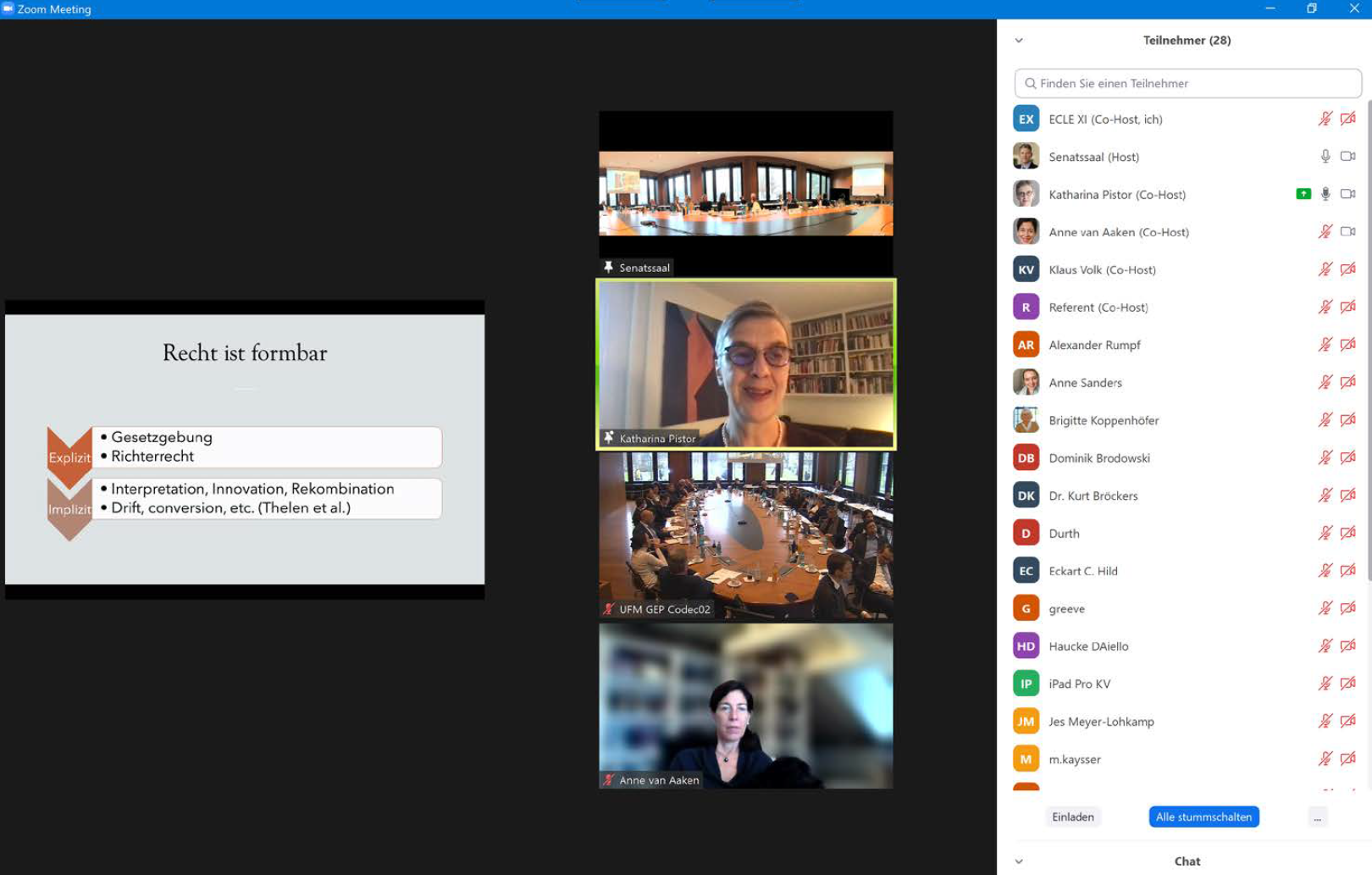Unmute Referent microphone icon
1372x875 pixels.
1325,307
